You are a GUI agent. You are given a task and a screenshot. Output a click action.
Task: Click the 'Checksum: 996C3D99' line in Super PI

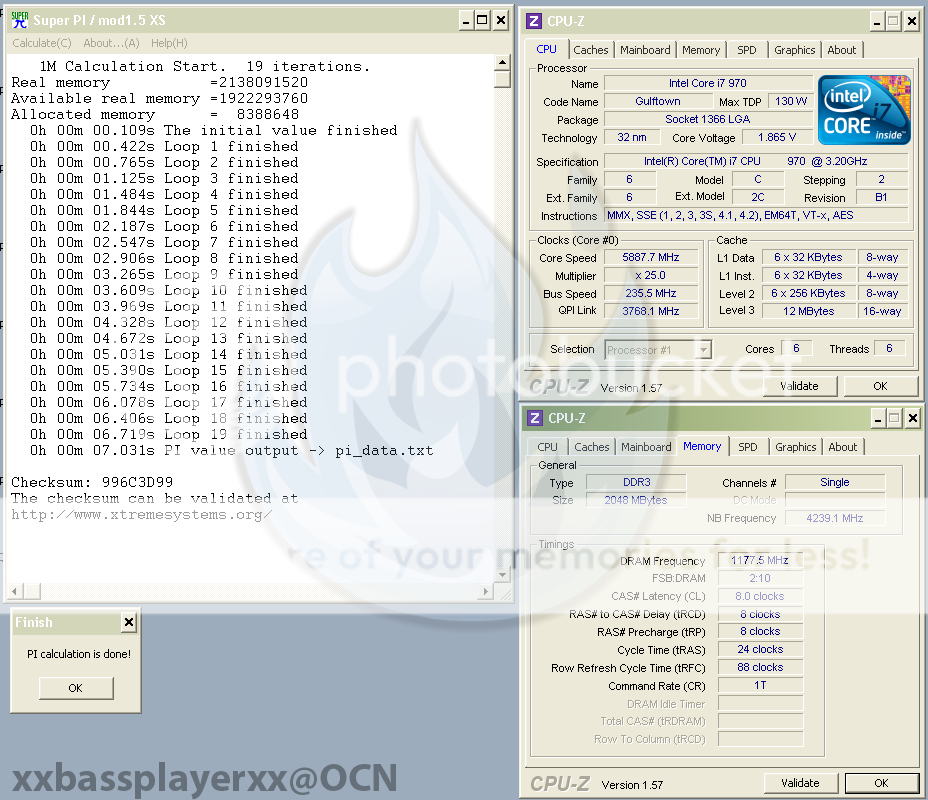click(x=92, y=482)
